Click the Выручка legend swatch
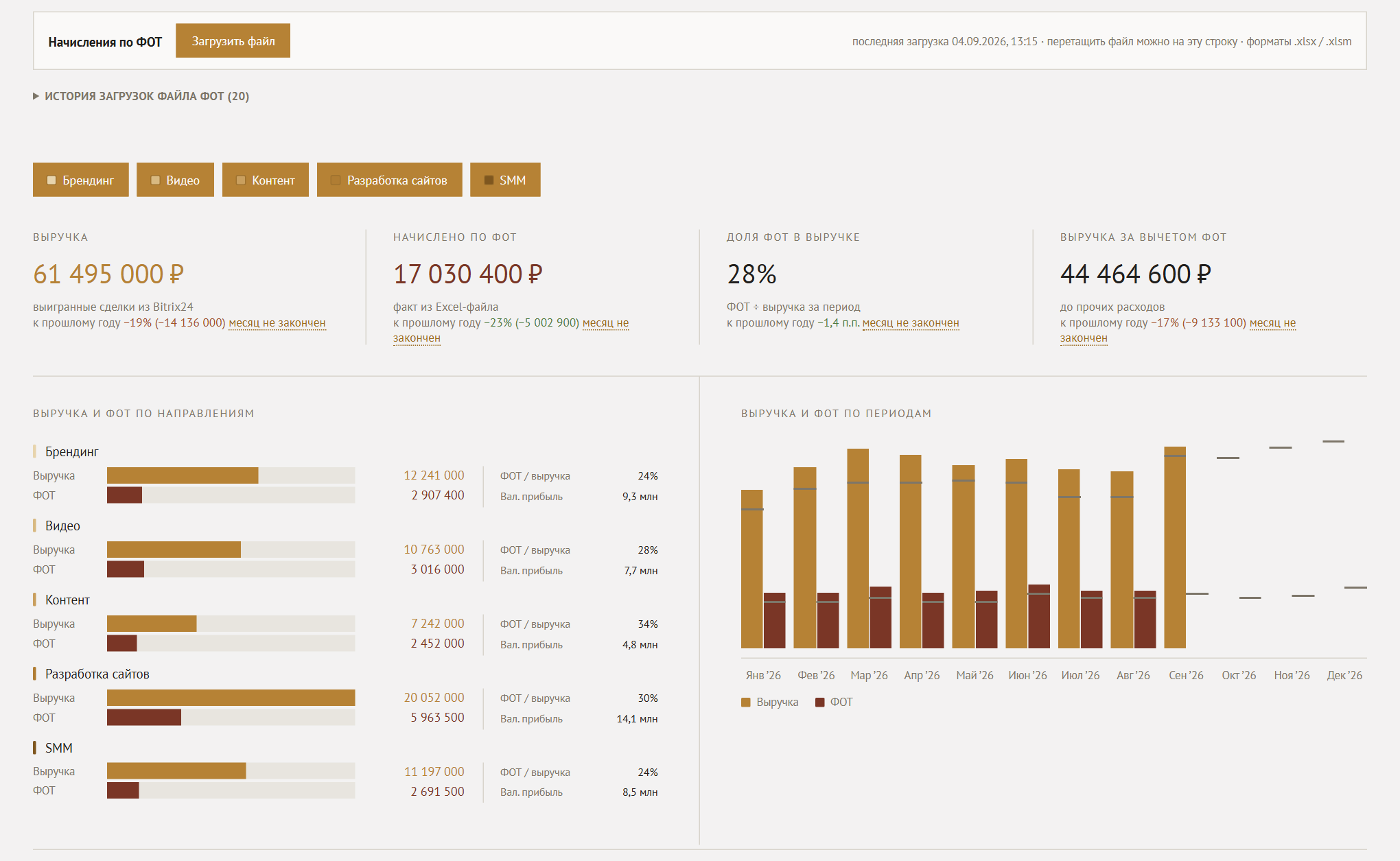The width and height of the screenshot is (1400, 861). [746, 703]
